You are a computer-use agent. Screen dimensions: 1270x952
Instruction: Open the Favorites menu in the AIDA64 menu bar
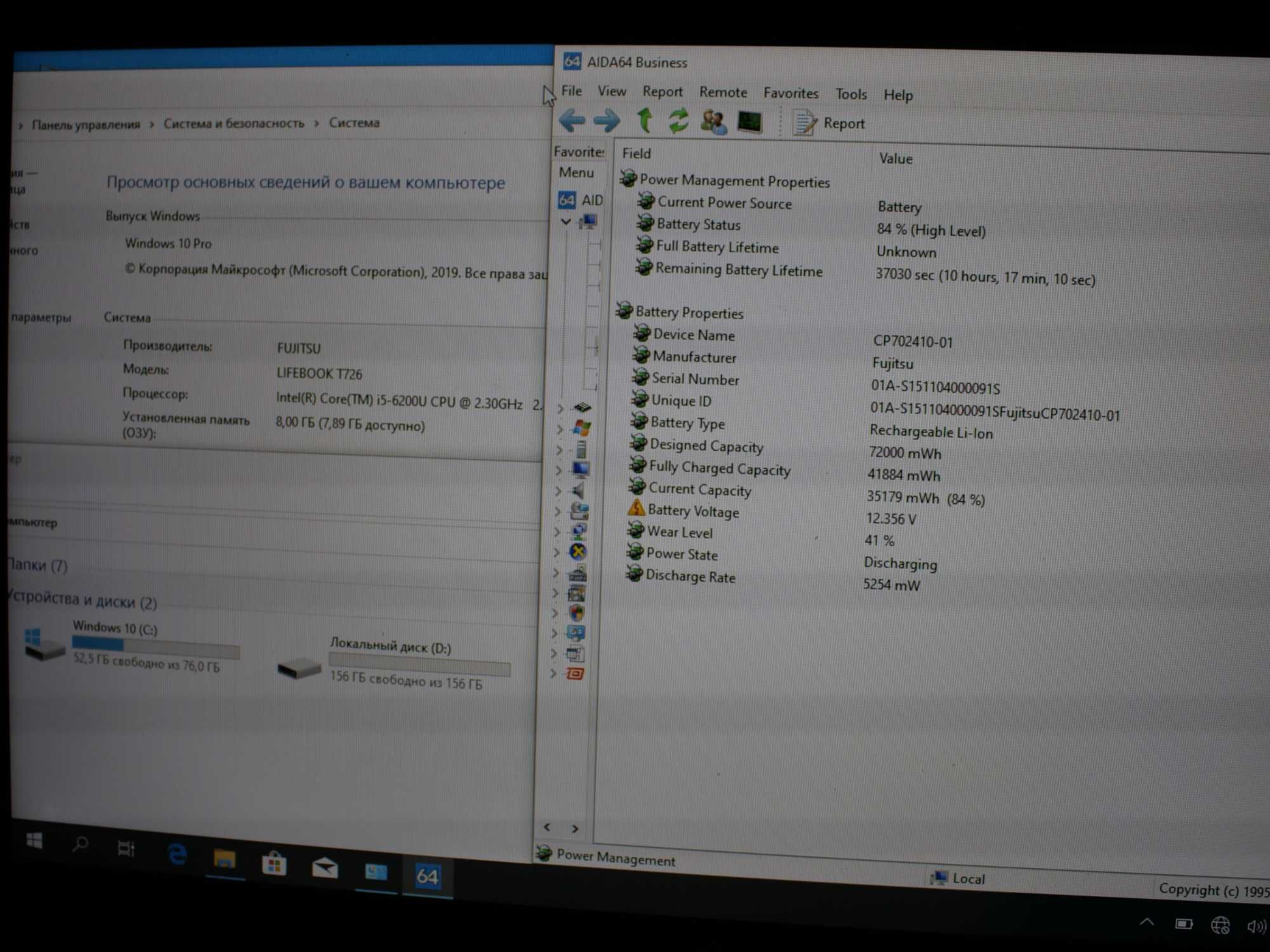[791, 93]
